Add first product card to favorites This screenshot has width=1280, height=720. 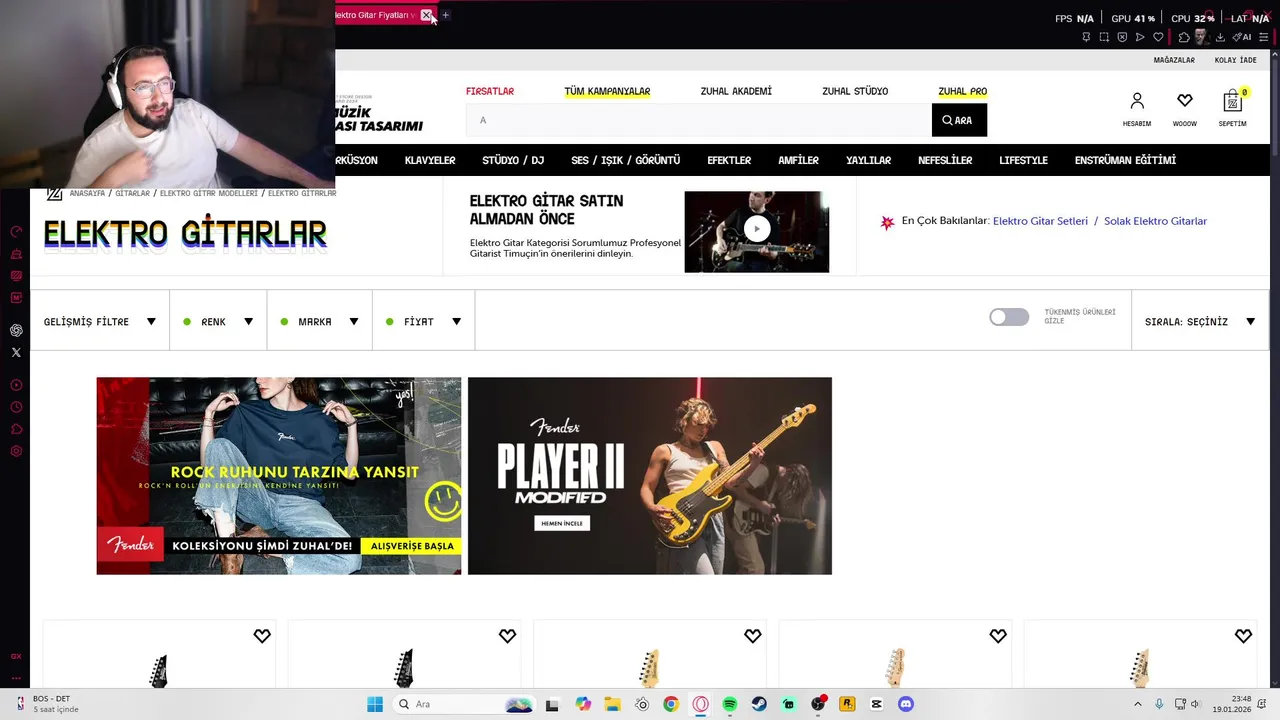click(262, 636)
